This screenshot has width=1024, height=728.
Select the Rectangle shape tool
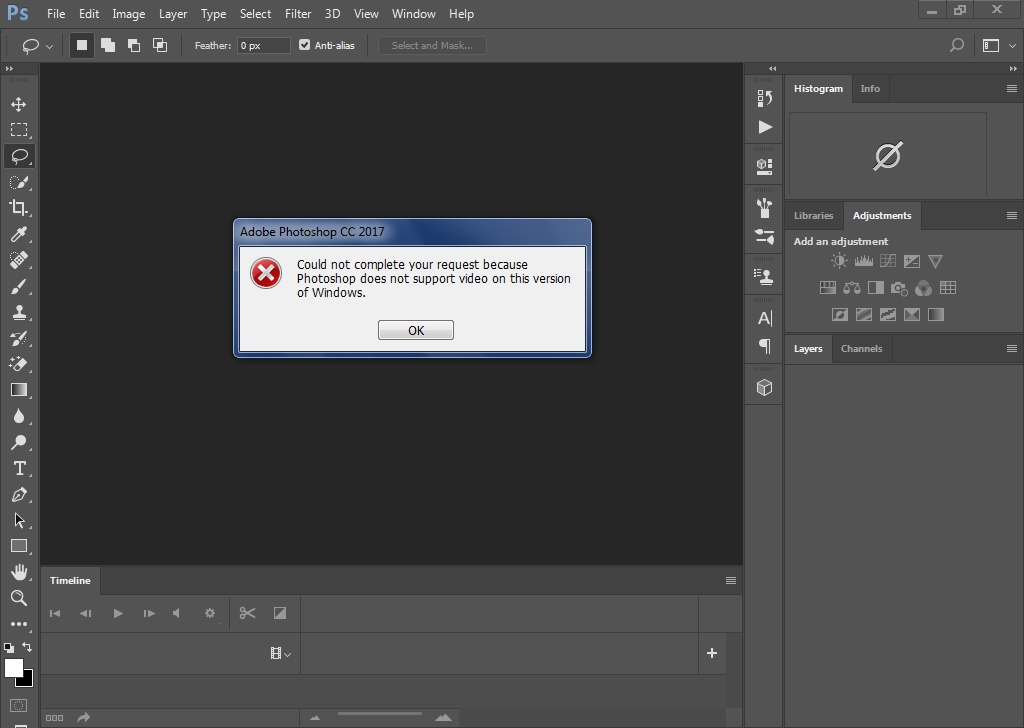point(18,546)
